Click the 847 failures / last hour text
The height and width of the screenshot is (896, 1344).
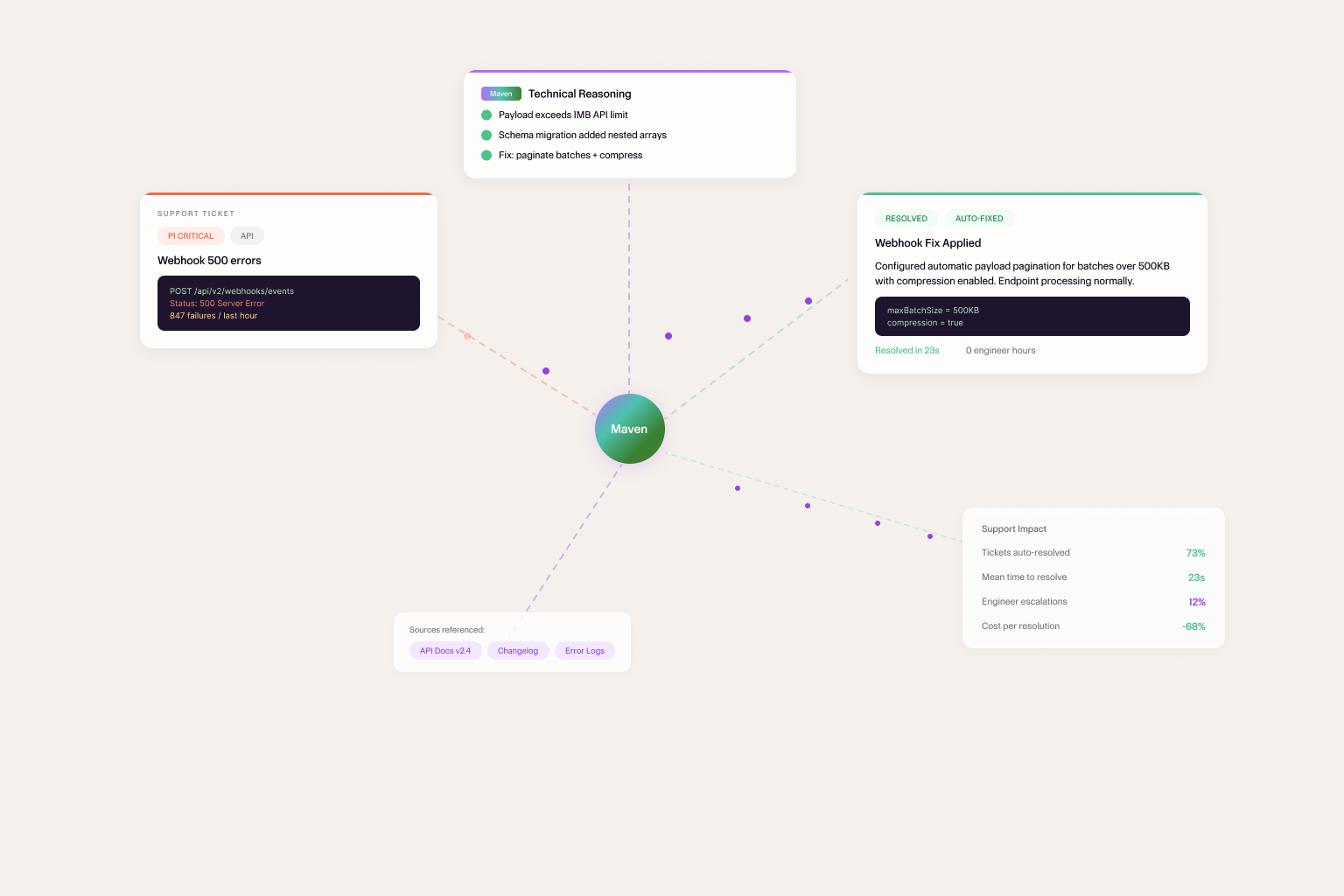pos(213,316)
